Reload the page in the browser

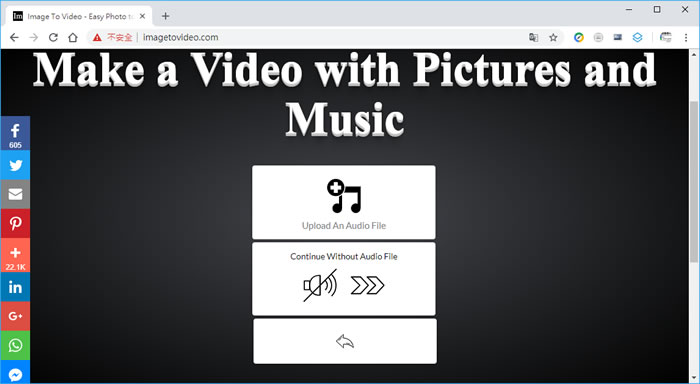[53, 38]
